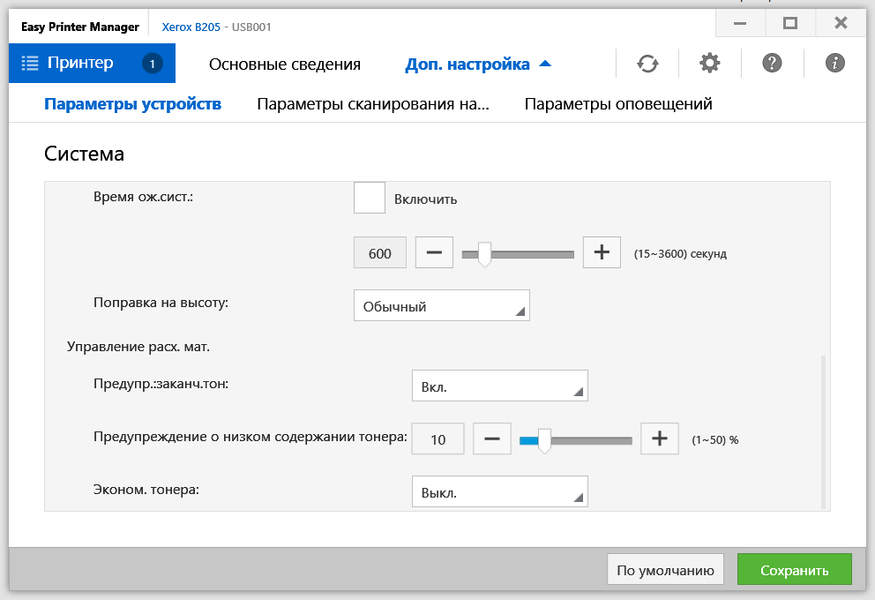Click the plus button for system timeout
Screen dimensions: 875x600
coord(601,253)
